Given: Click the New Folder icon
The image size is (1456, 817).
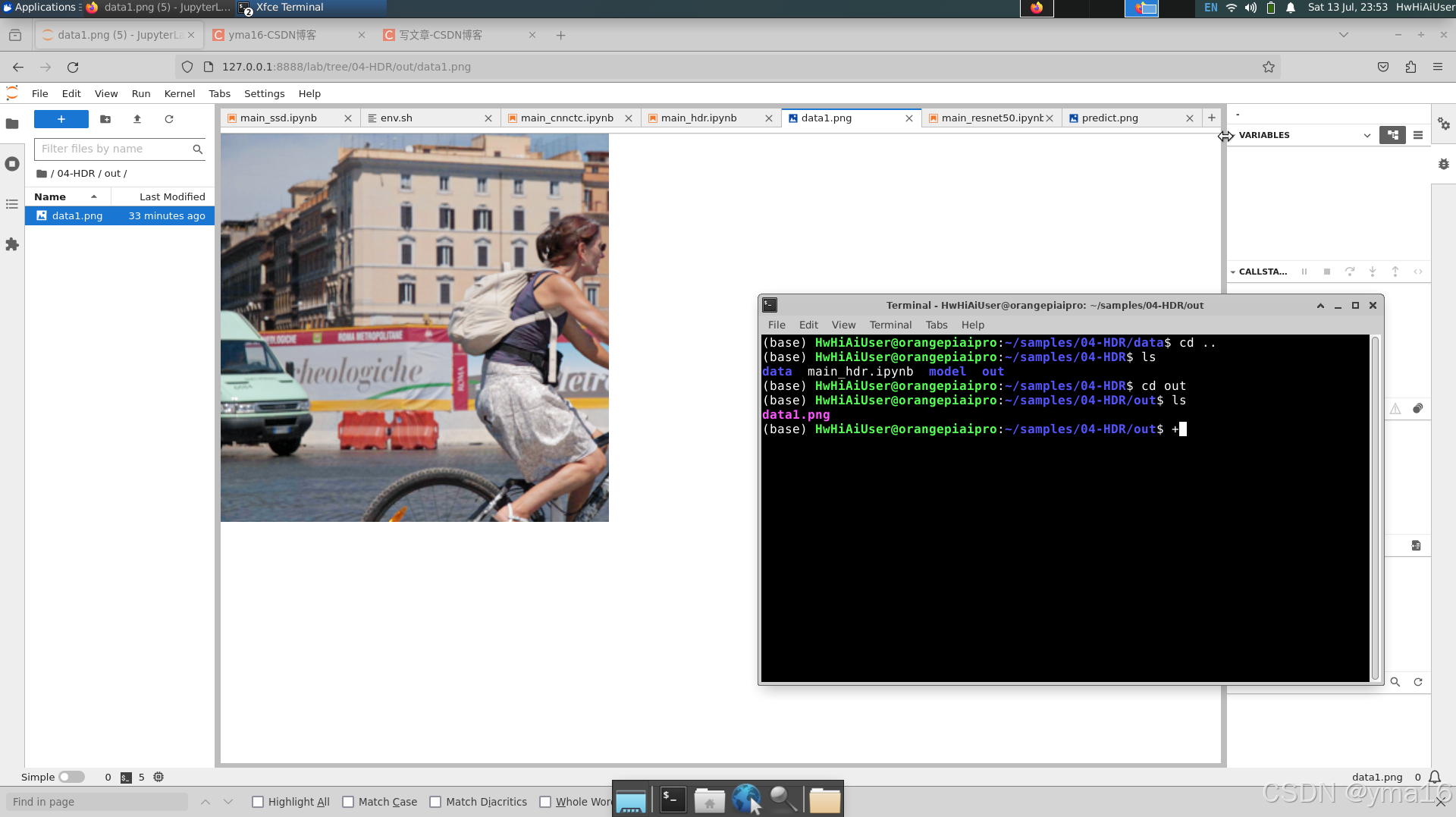Looking at the screenshot, I should [105, 119].
